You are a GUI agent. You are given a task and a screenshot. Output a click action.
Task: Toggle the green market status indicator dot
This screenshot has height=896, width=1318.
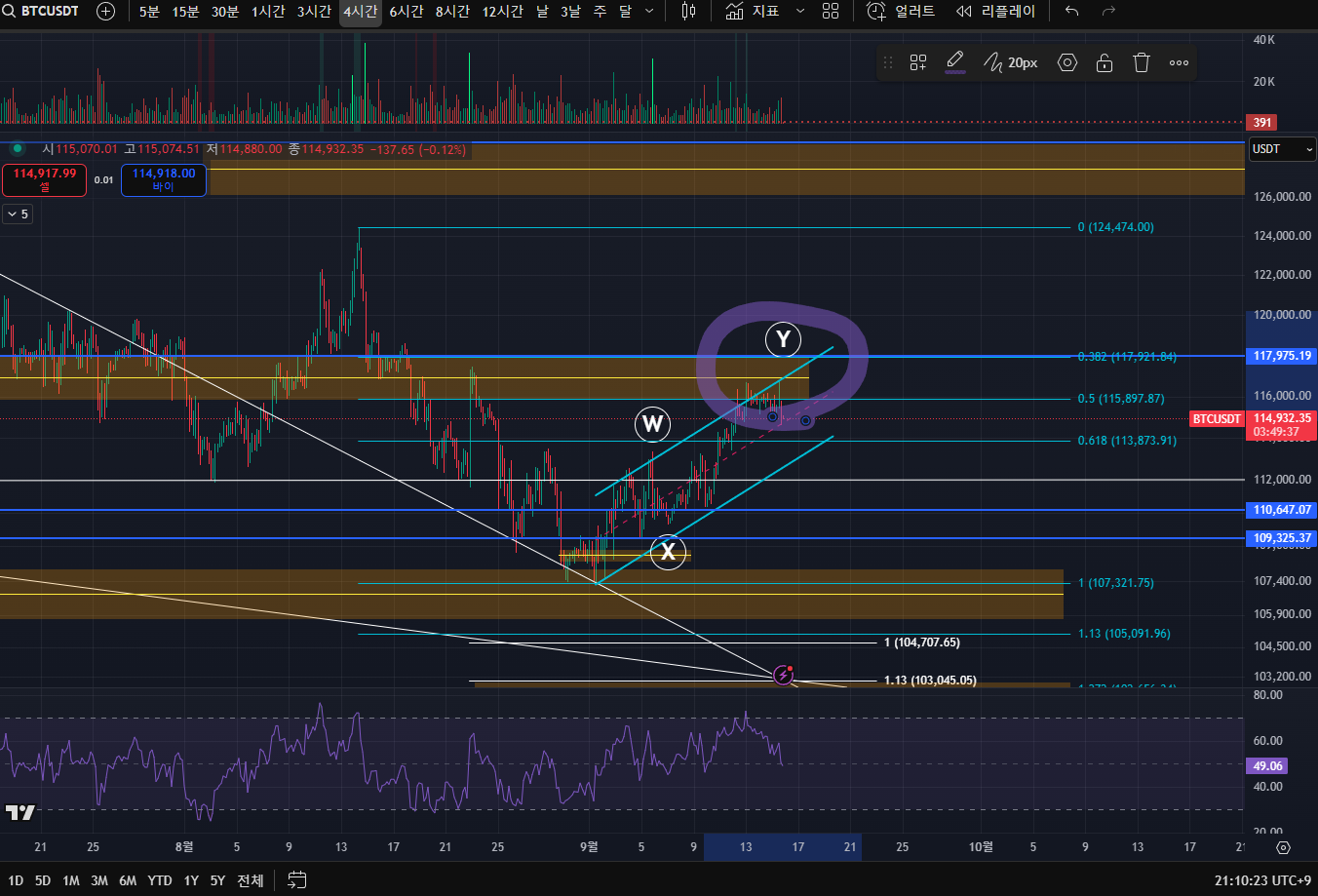tap(17, 149)
